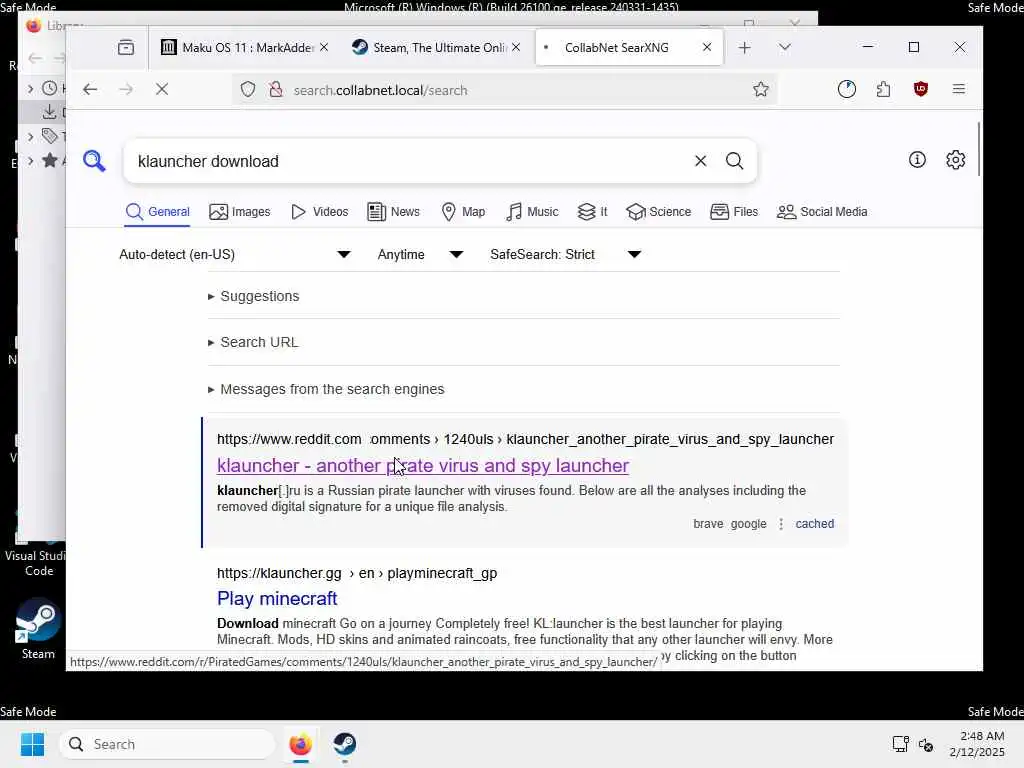The height and width of the screenshot is (768, 1024).
Task: Open the Steam desktop shortcut
Action: (x=38, y=628)
